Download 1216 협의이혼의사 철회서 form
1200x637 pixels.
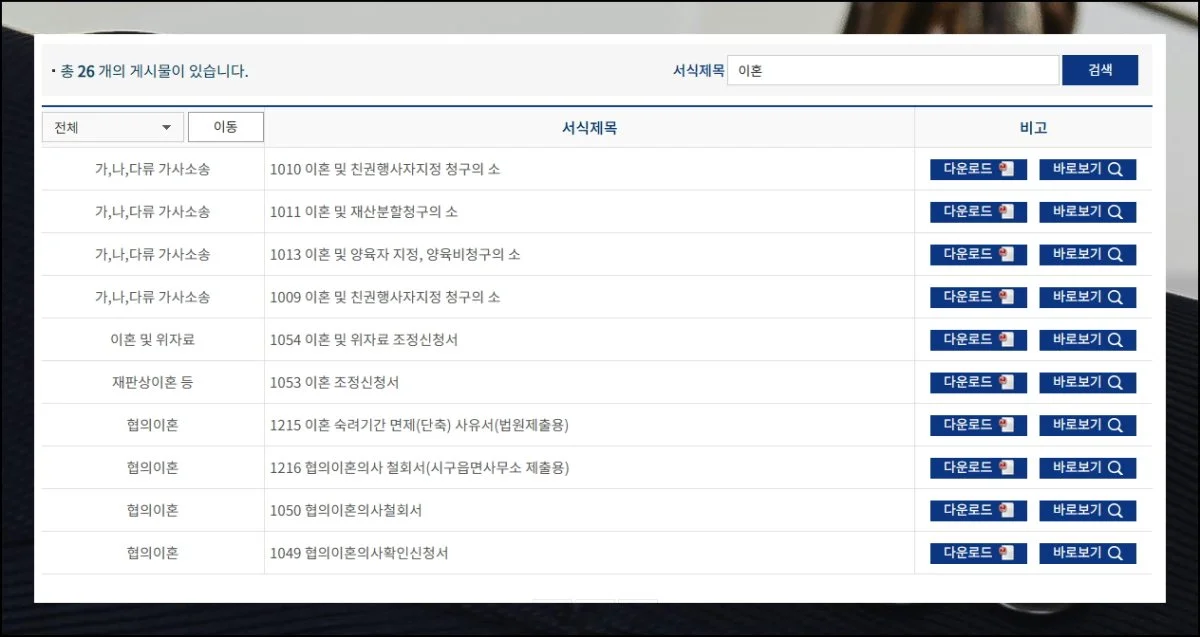click(x=977, y=467)
